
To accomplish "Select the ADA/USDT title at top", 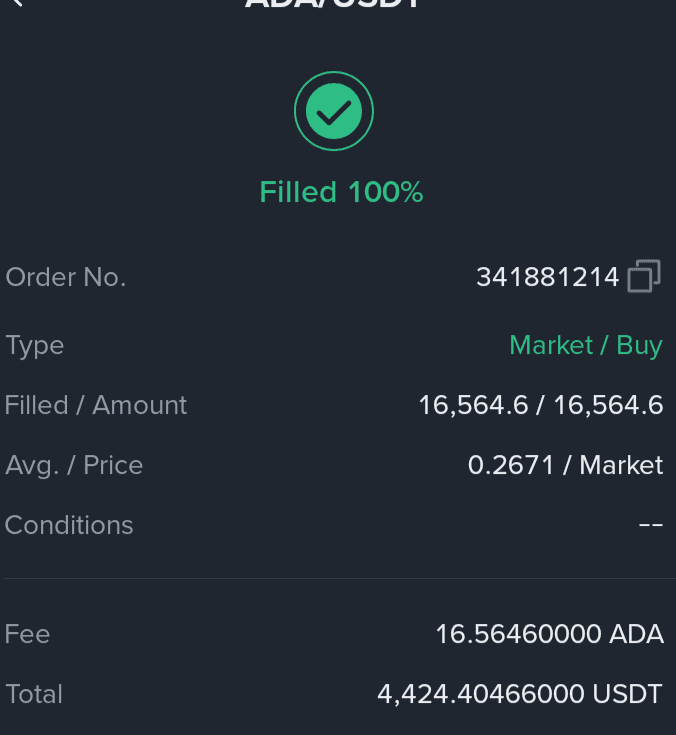I will coord(334,4).
